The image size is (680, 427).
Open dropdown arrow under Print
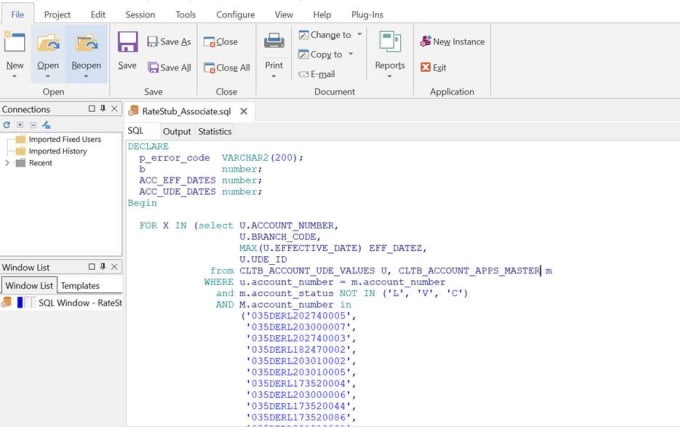point(274,77)
